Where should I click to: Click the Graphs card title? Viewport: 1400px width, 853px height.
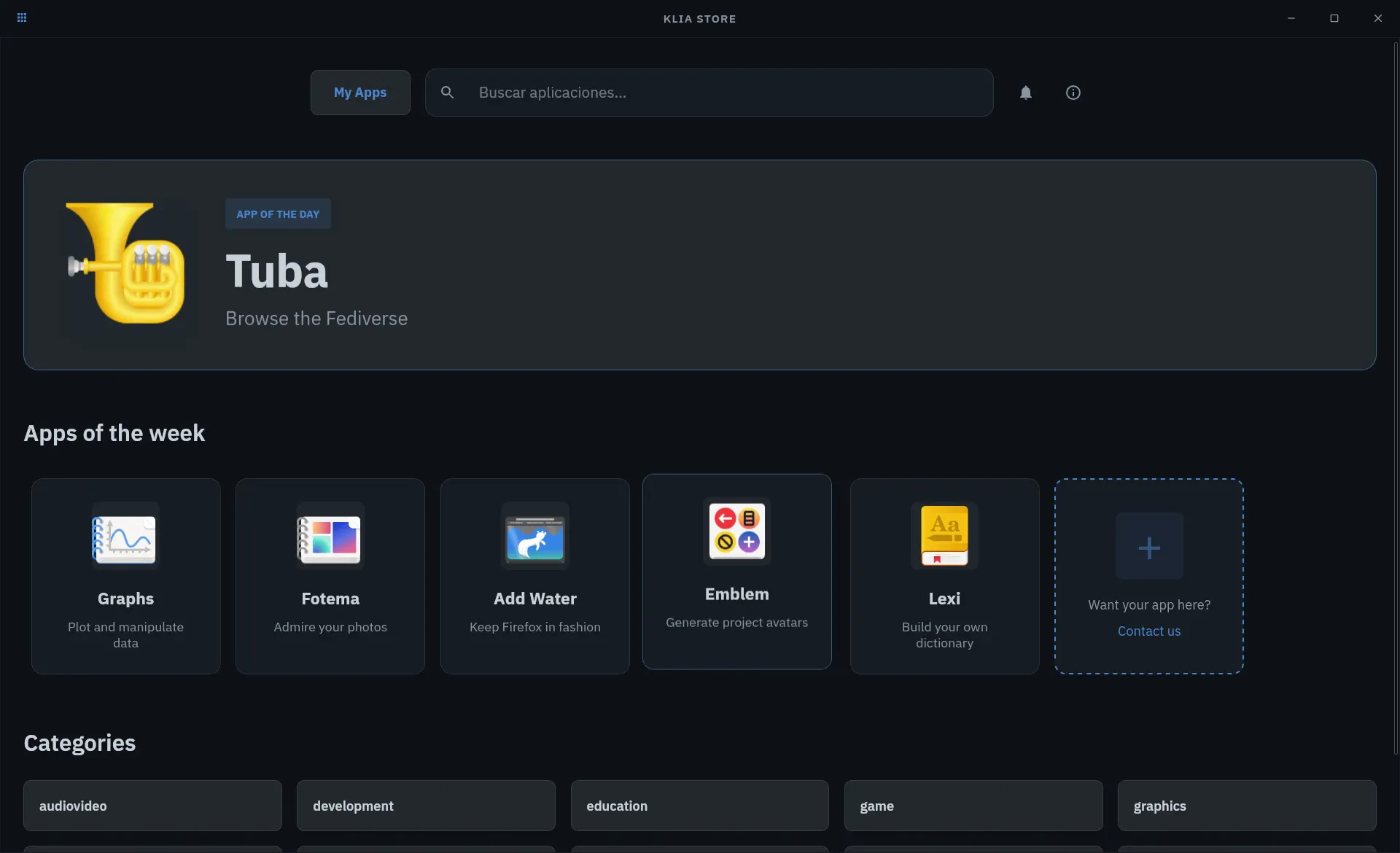click(x=125, y=599)
